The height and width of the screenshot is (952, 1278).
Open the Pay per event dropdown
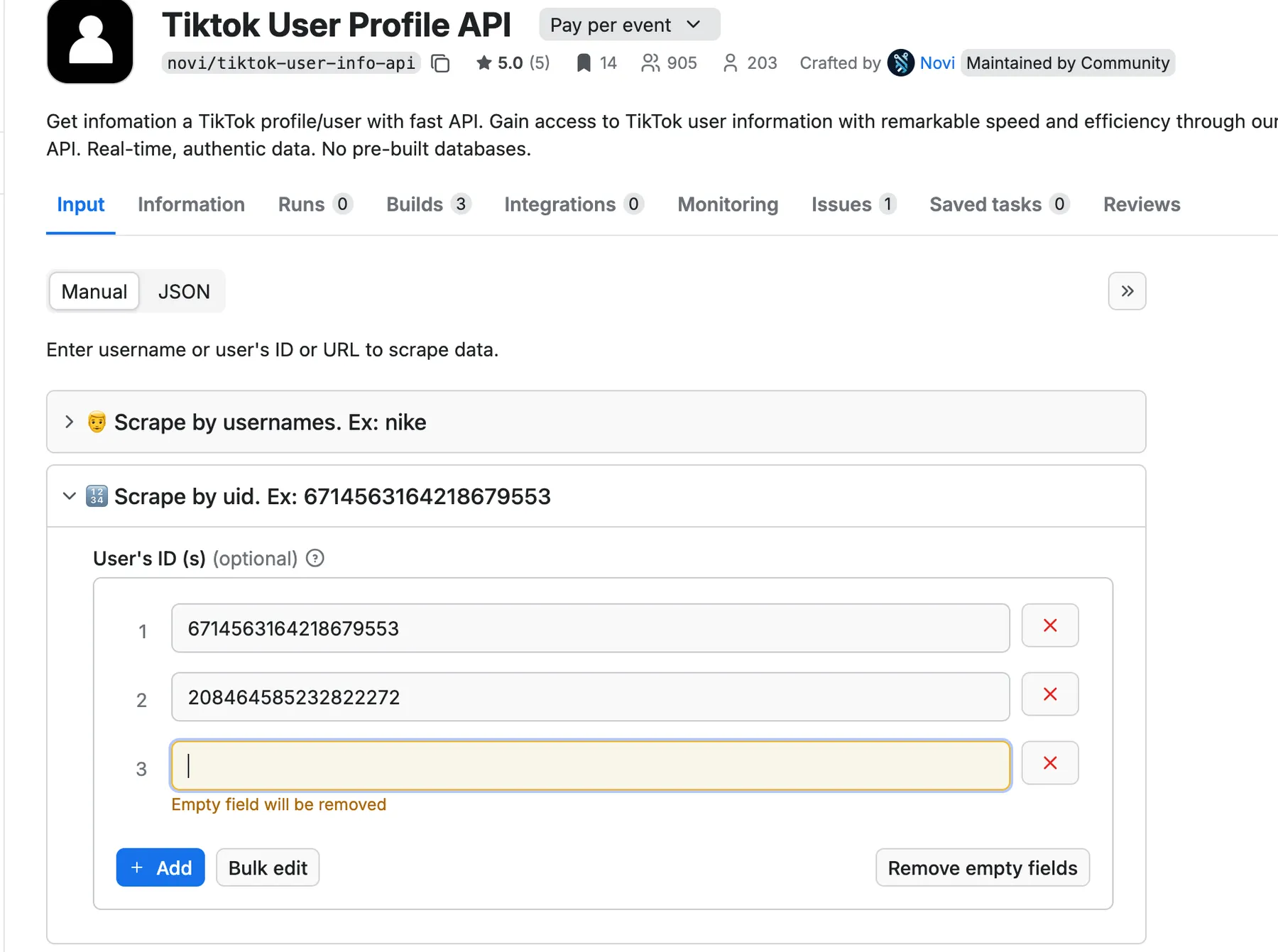coord(629,25)
